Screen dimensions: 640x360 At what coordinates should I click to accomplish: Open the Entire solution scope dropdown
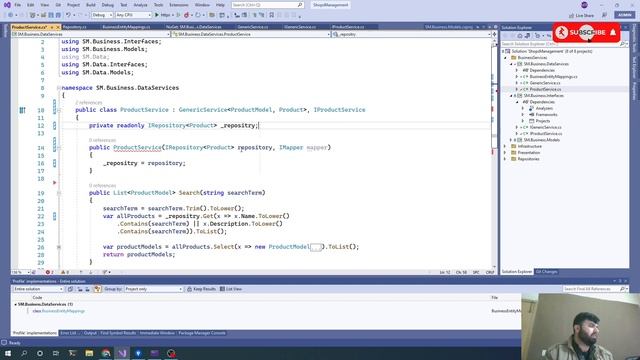click(x=38, y=289)
